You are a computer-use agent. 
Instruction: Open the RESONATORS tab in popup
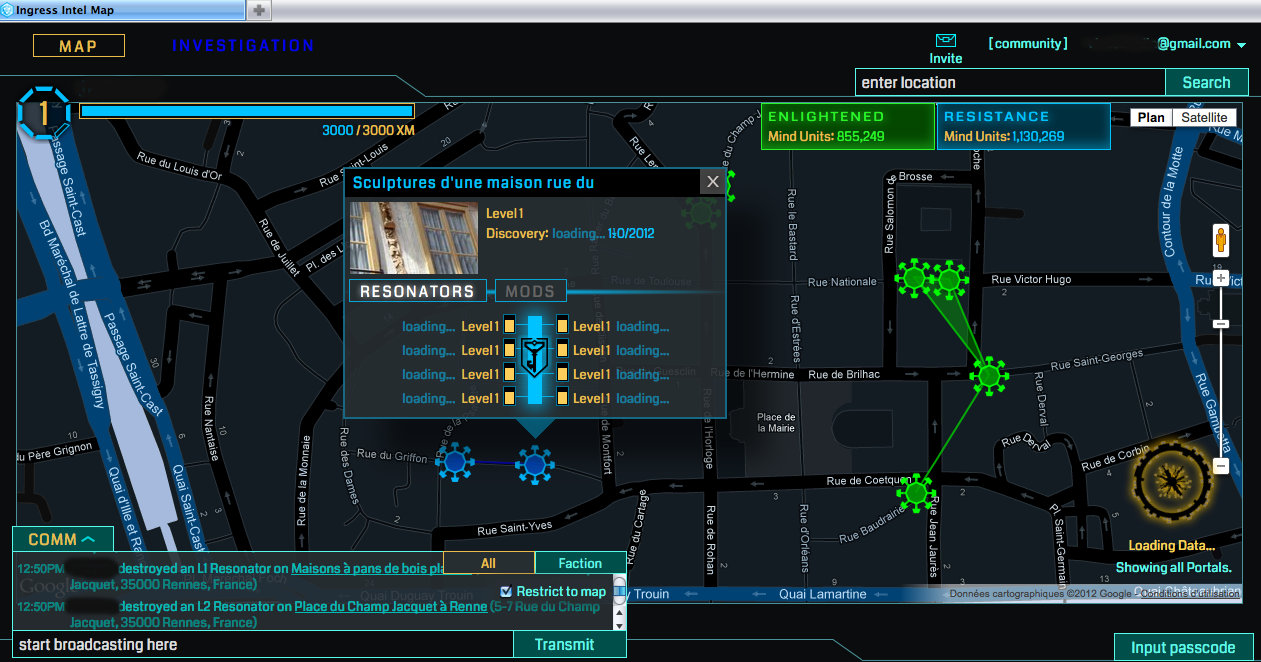(x=417, y=292)
